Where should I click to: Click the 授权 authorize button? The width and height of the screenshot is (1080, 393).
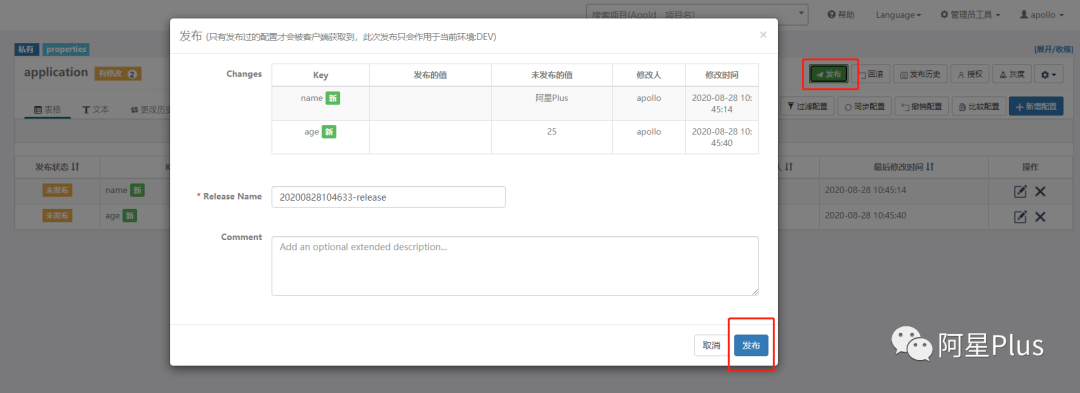coord(970,74)
